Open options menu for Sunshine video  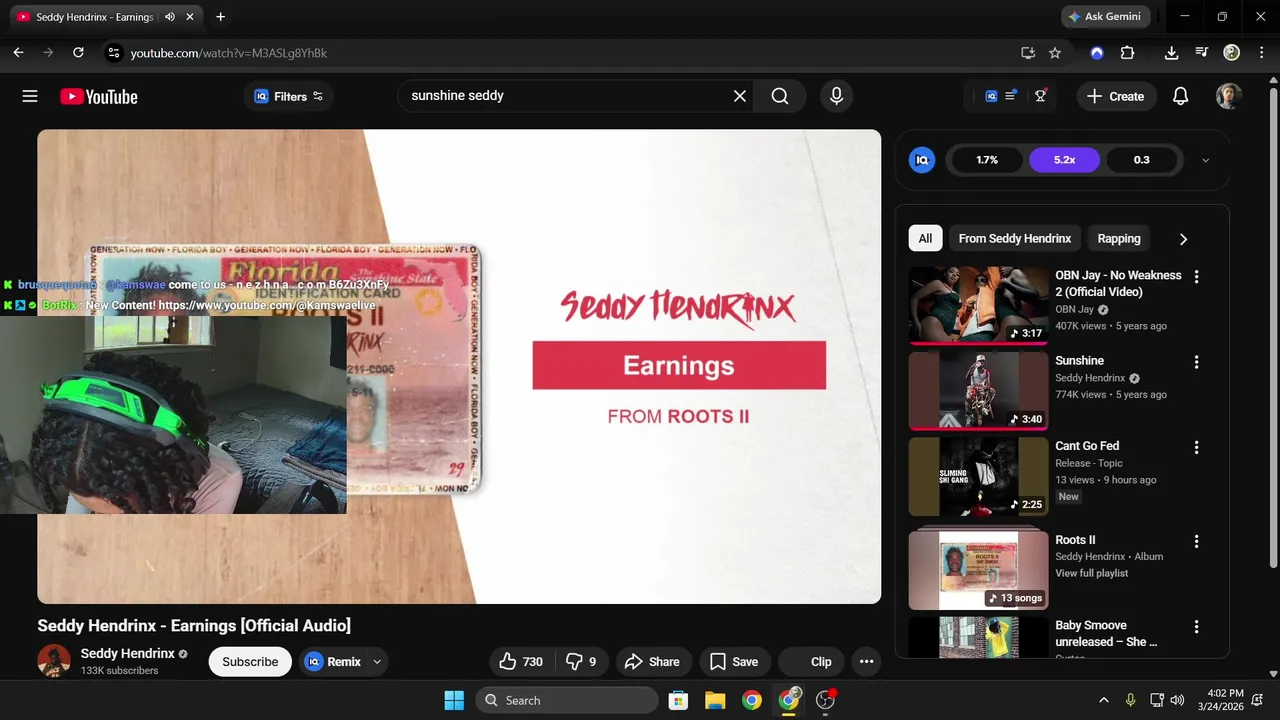click(1196, 362)
